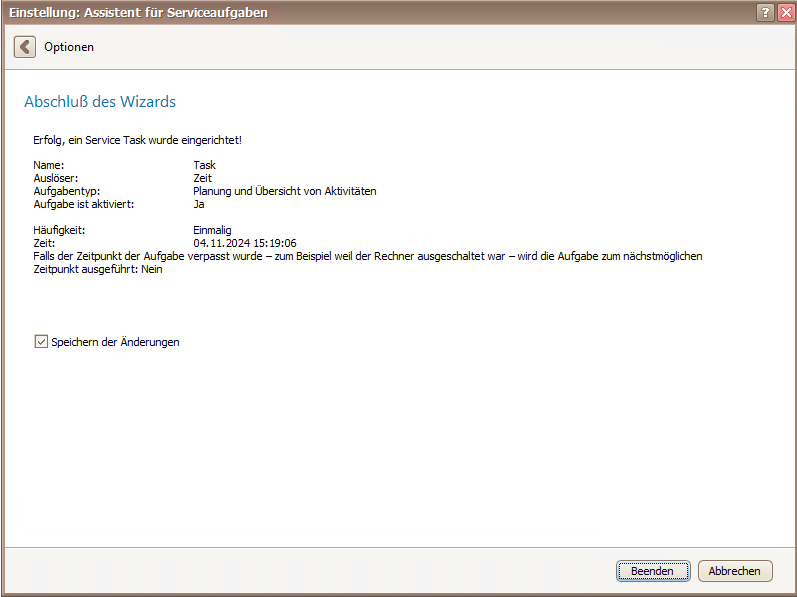Cancel the wizard with Abbrechen
This screenshot has width=797, height=597.
[x=735, y=571]
